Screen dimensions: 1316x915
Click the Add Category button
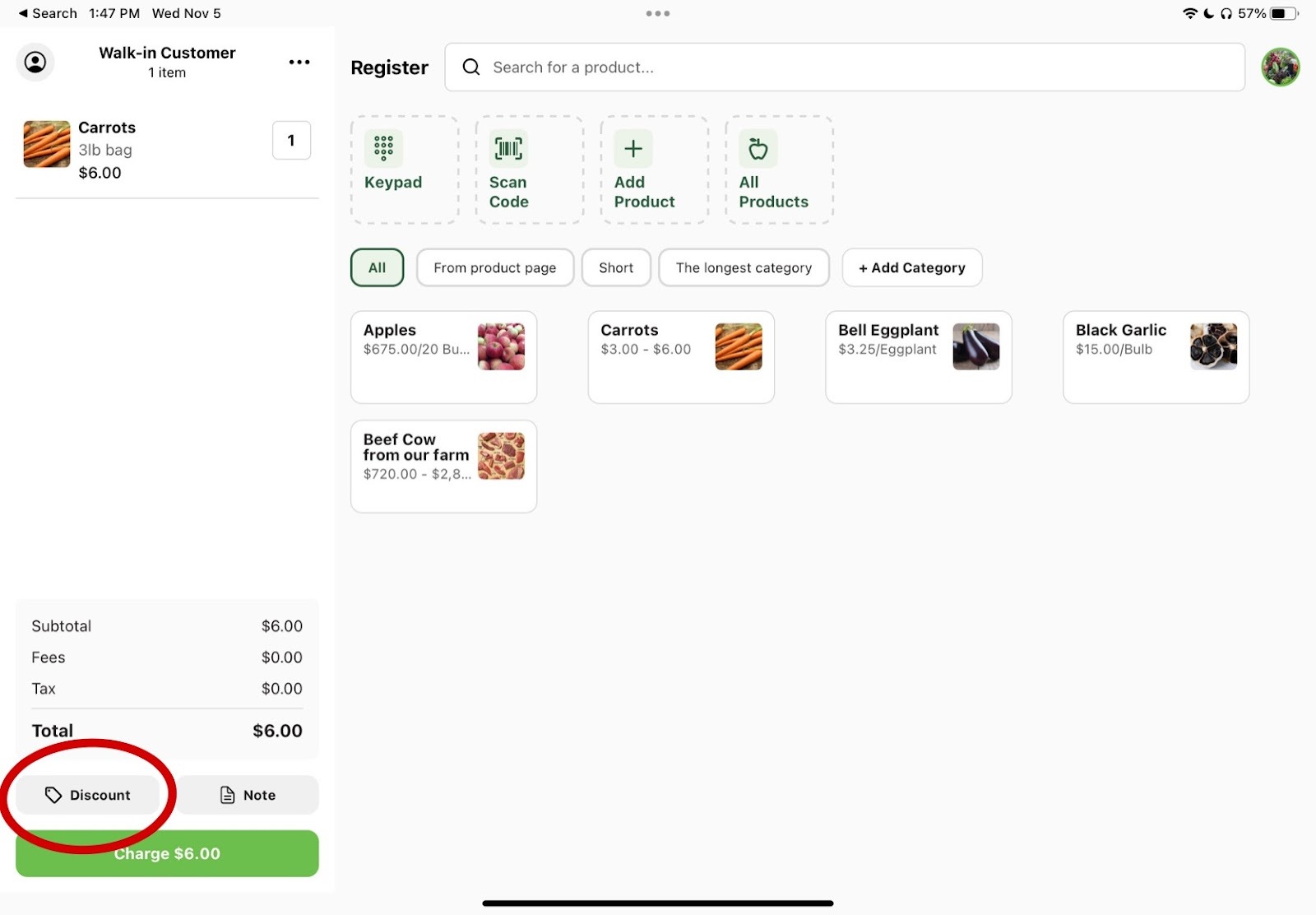(911, 267)
